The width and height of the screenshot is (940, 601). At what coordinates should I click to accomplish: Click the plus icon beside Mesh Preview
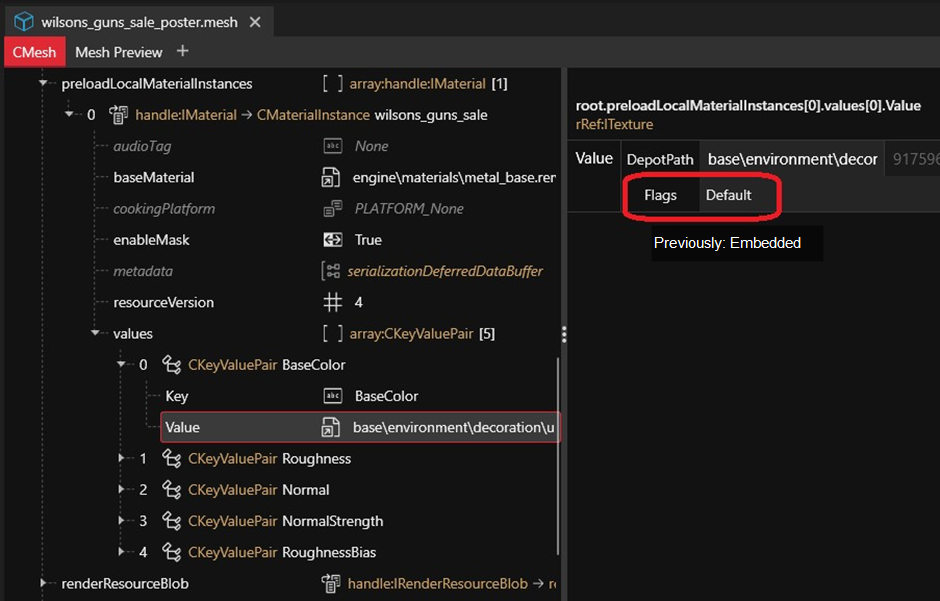182,51
